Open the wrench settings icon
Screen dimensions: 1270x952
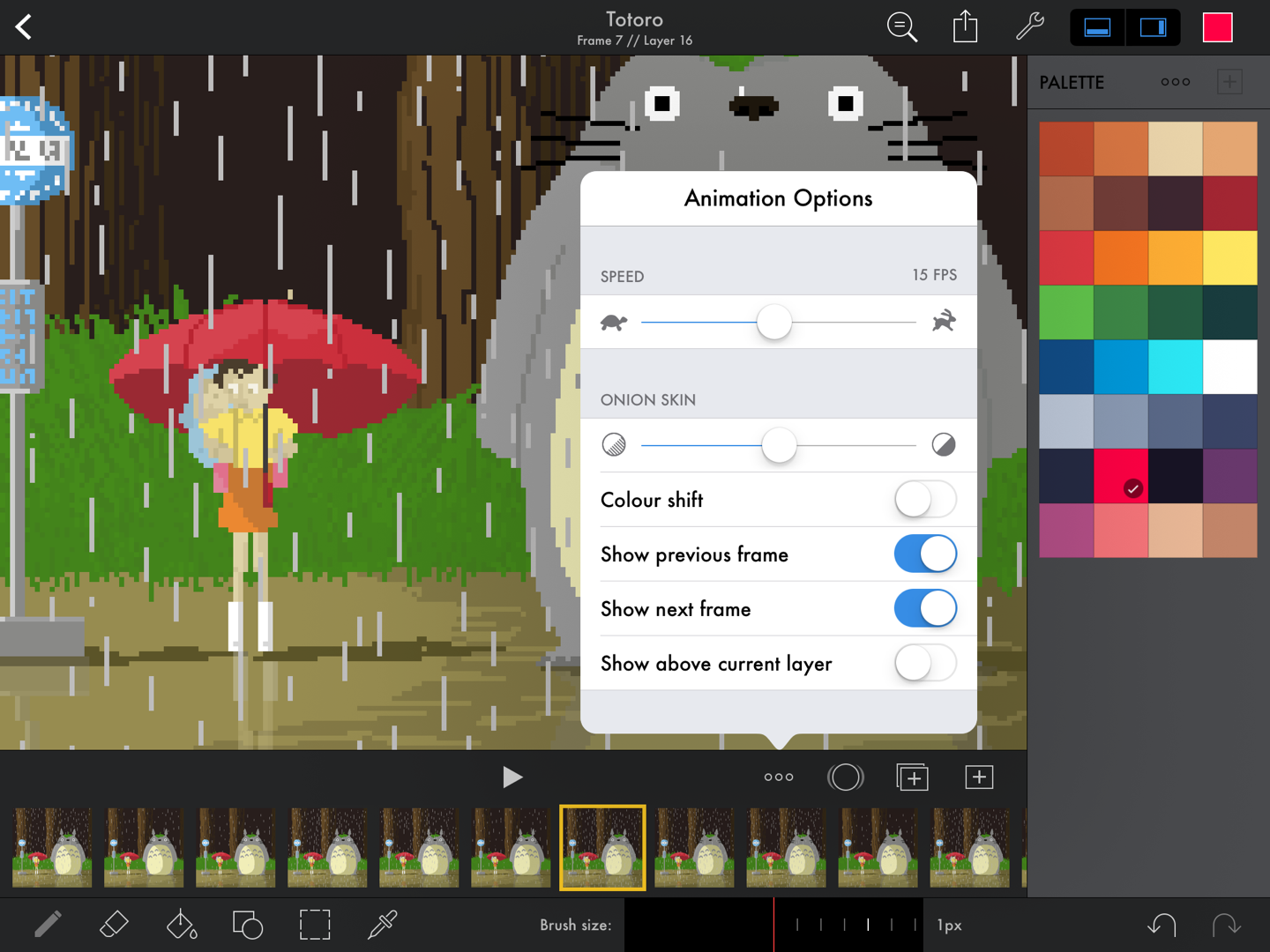tap(1029, 26)
